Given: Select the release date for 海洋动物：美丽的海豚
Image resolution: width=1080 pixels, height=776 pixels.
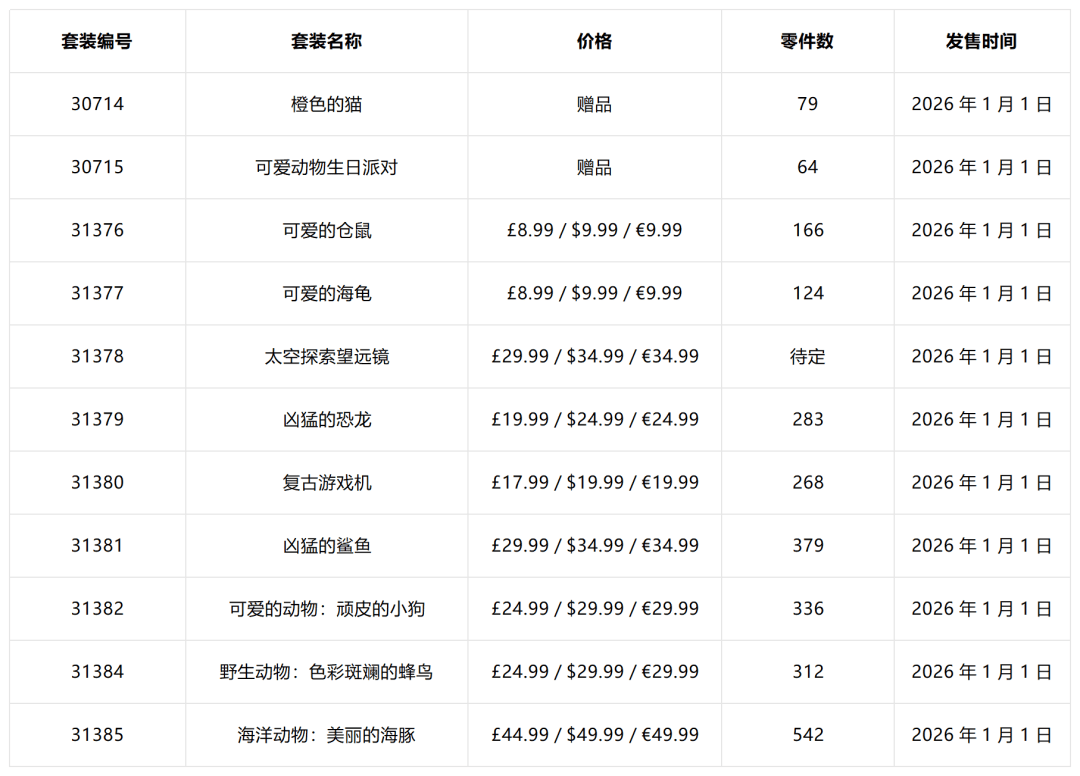Looking at the screenshot, I should pyautogui.click(x=981, y=735).
